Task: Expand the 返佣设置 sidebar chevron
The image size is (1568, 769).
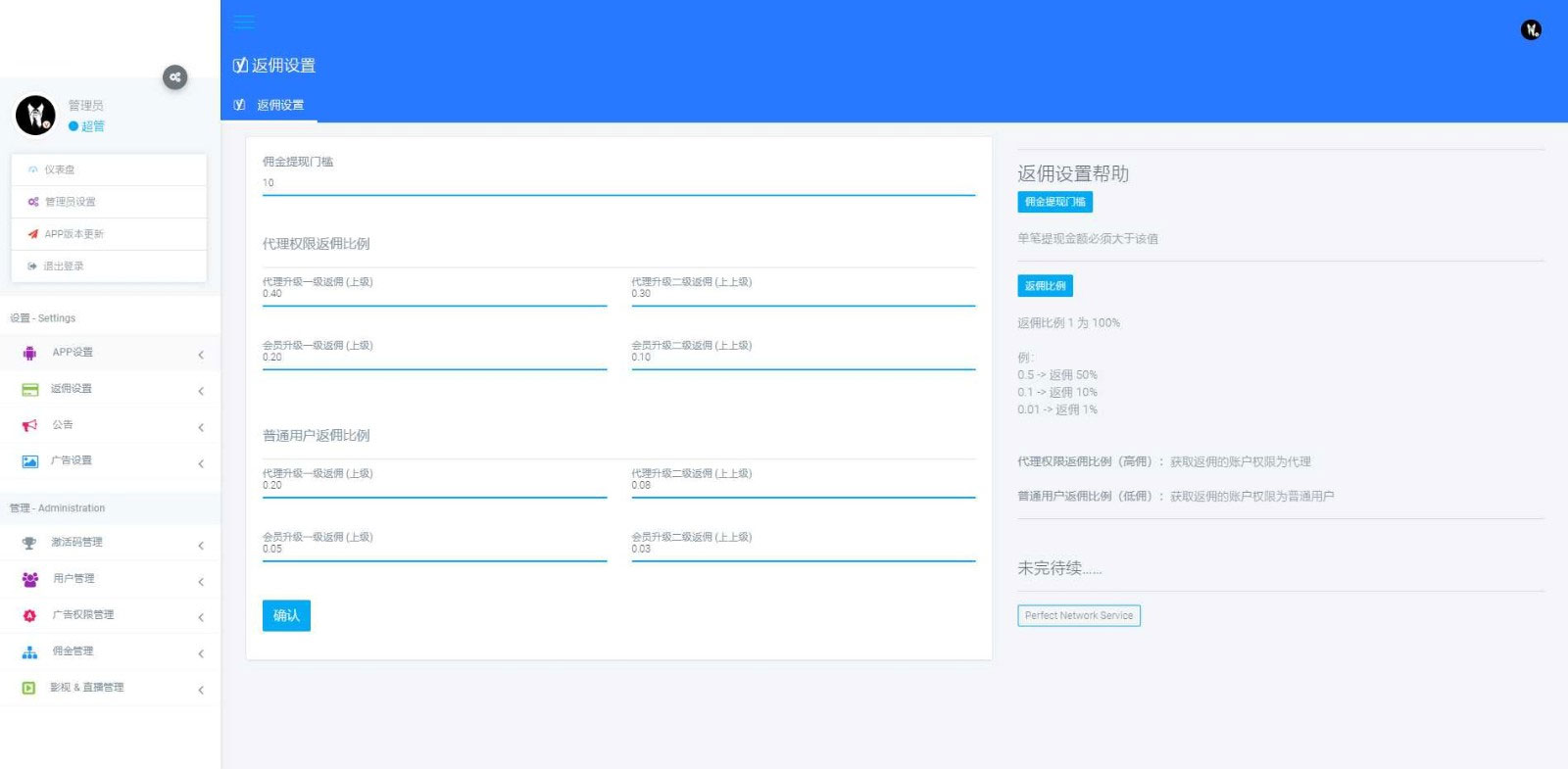Action: (201, 391)
